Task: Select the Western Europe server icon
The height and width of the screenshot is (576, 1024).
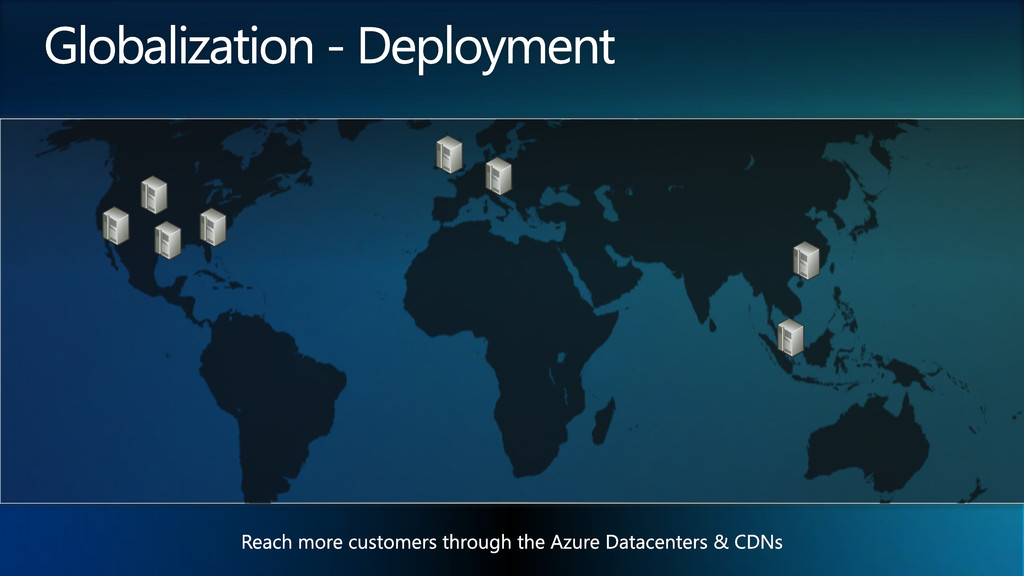Action: (x=498, y=176)
